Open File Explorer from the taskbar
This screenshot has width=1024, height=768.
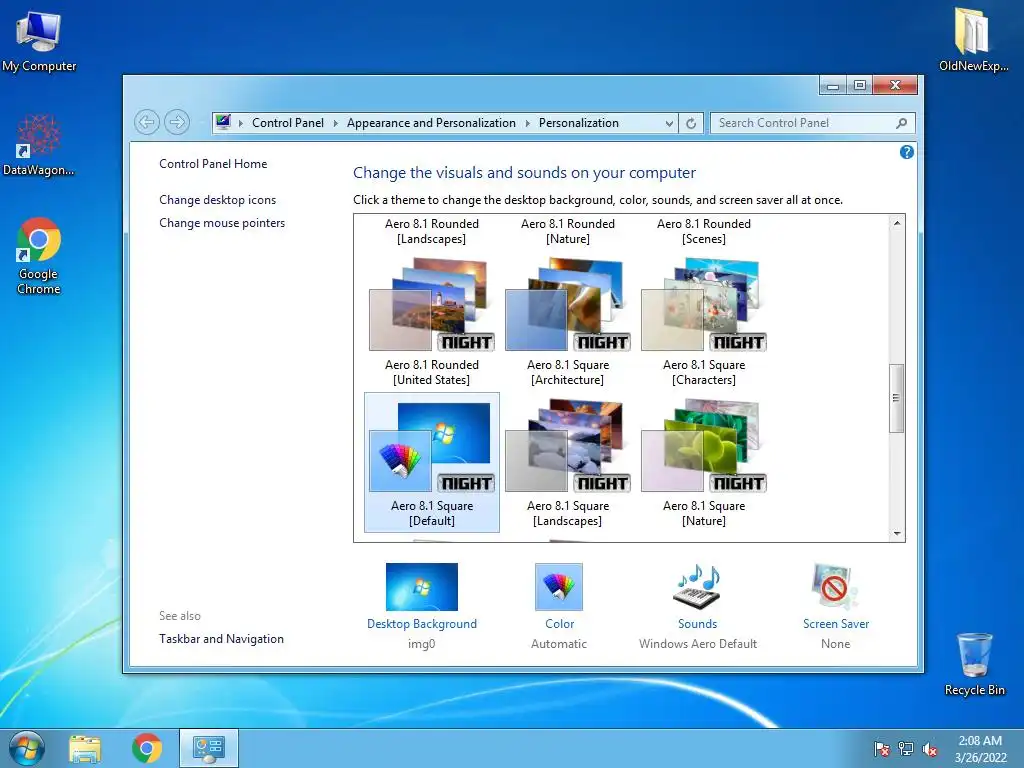[85, 748]
